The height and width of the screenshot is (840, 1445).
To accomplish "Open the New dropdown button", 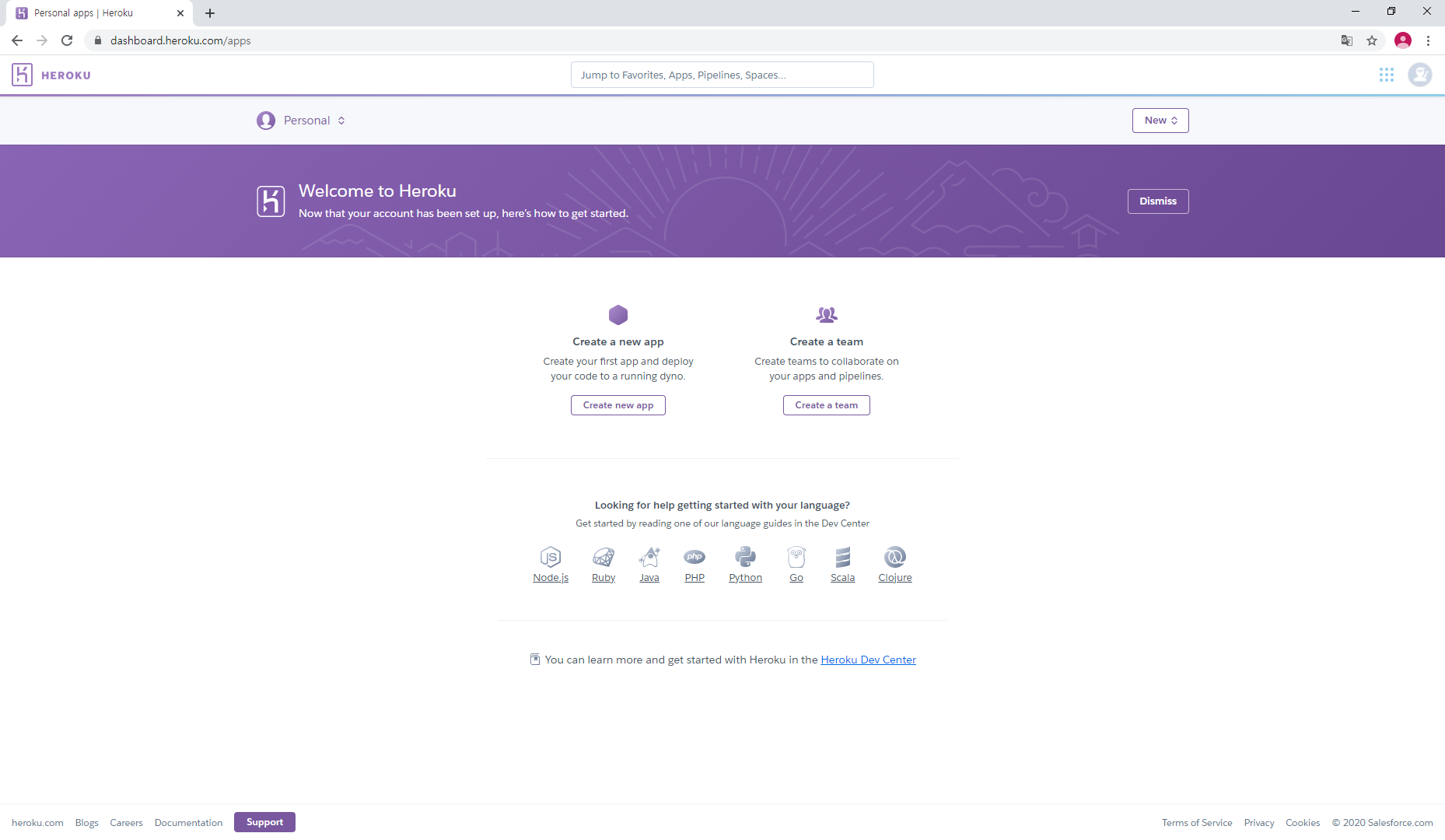I will pos(1160,121).
